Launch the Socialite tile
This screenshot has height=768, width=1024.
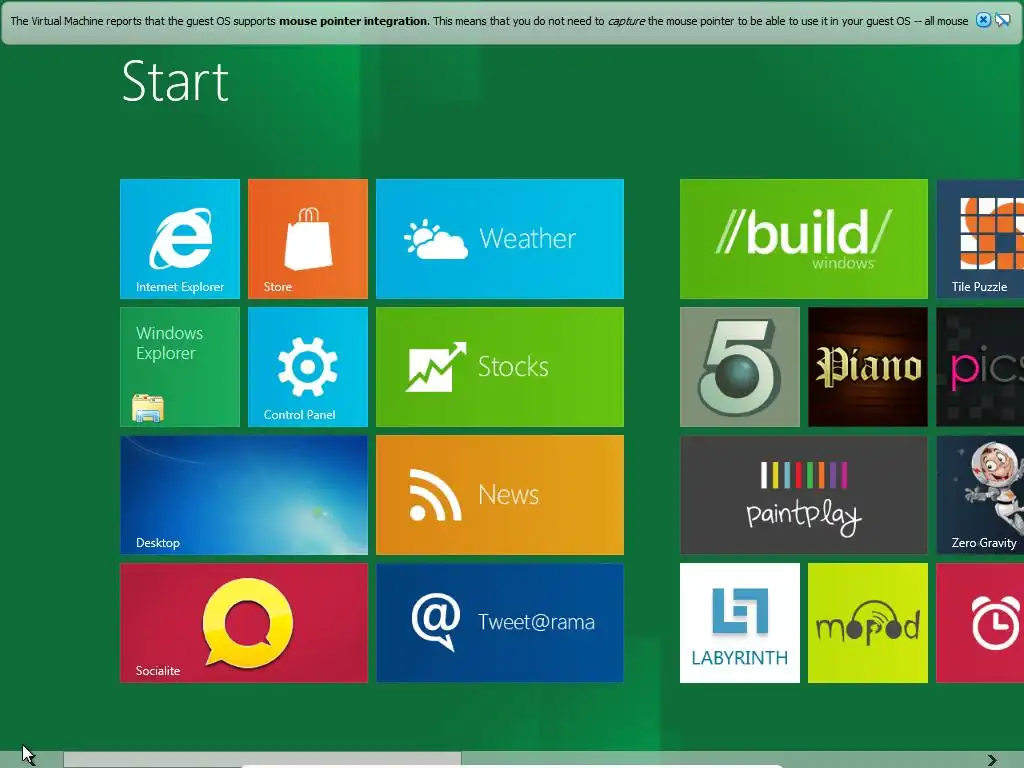point(244,623)
